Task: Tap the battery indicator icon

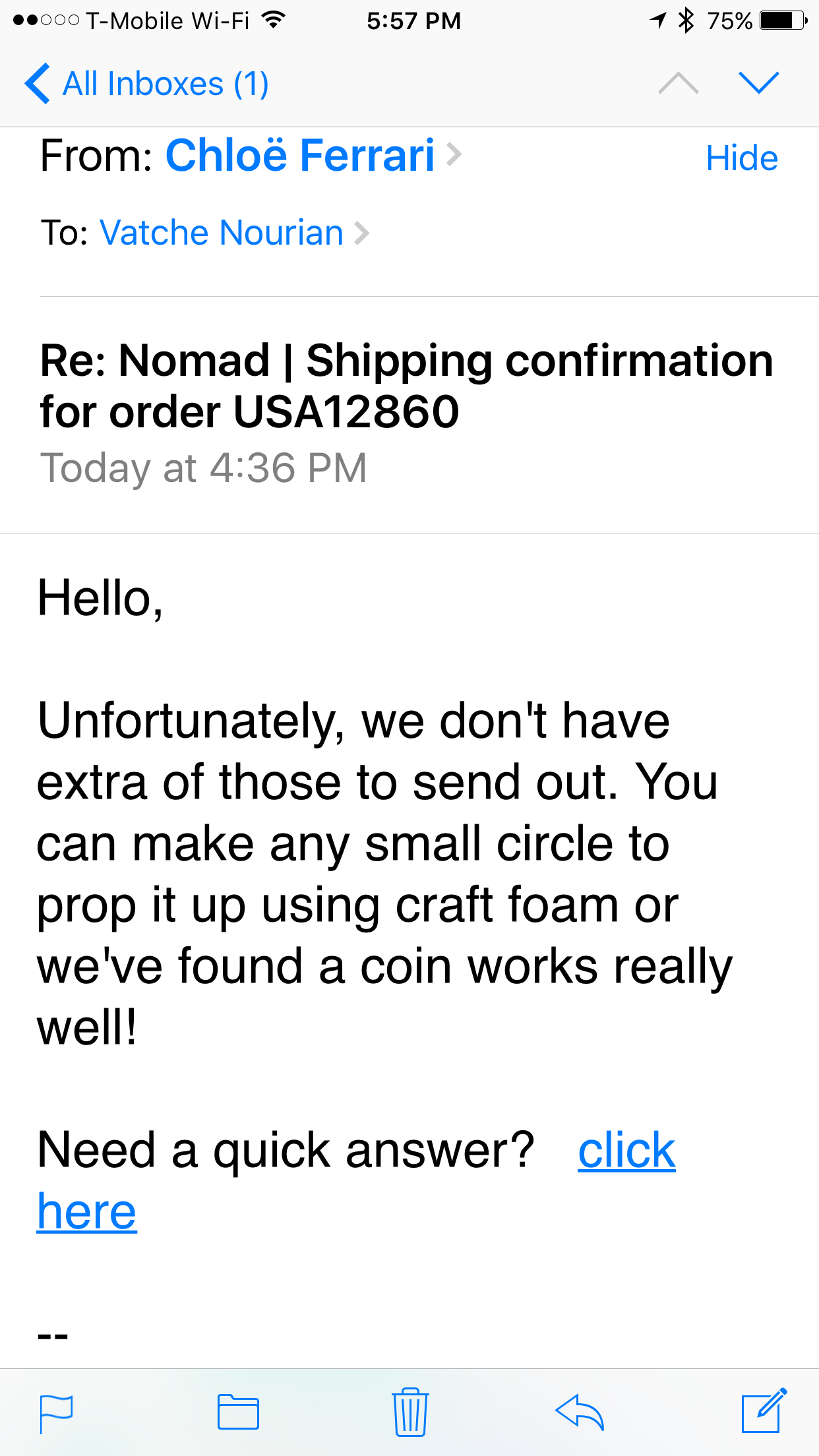Action: coord(783,20)
